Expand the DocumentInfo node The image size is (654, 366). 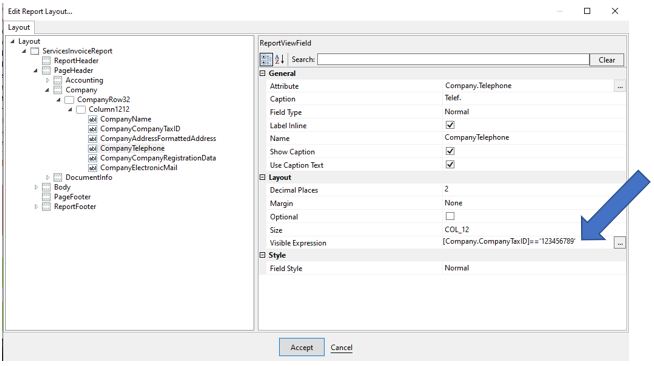coord(48,178)
